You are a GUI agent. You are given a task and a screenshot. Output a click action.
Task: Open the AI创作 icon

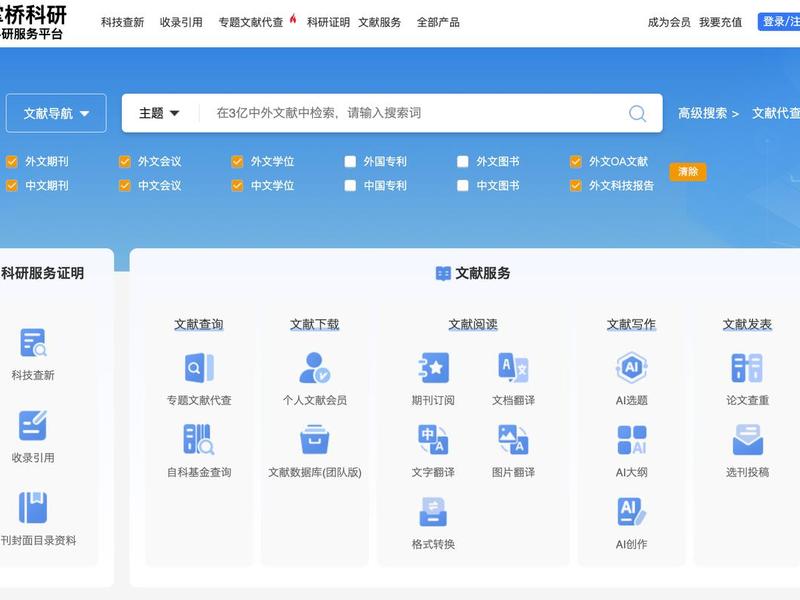[x=632, y=511]
